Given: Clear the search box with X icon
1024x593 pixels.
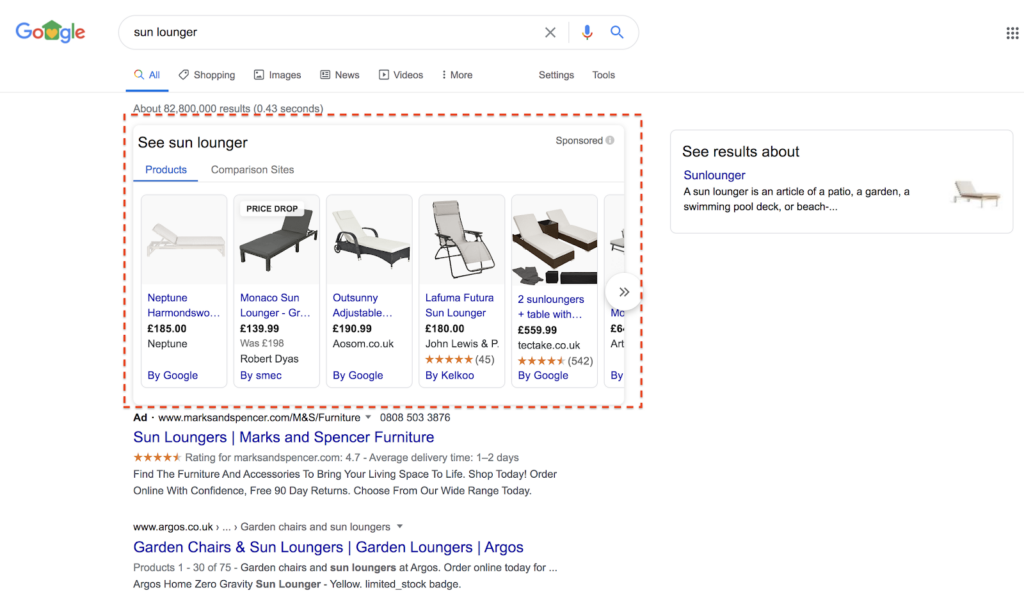Looking at the screenshot, I should [550, 33].
